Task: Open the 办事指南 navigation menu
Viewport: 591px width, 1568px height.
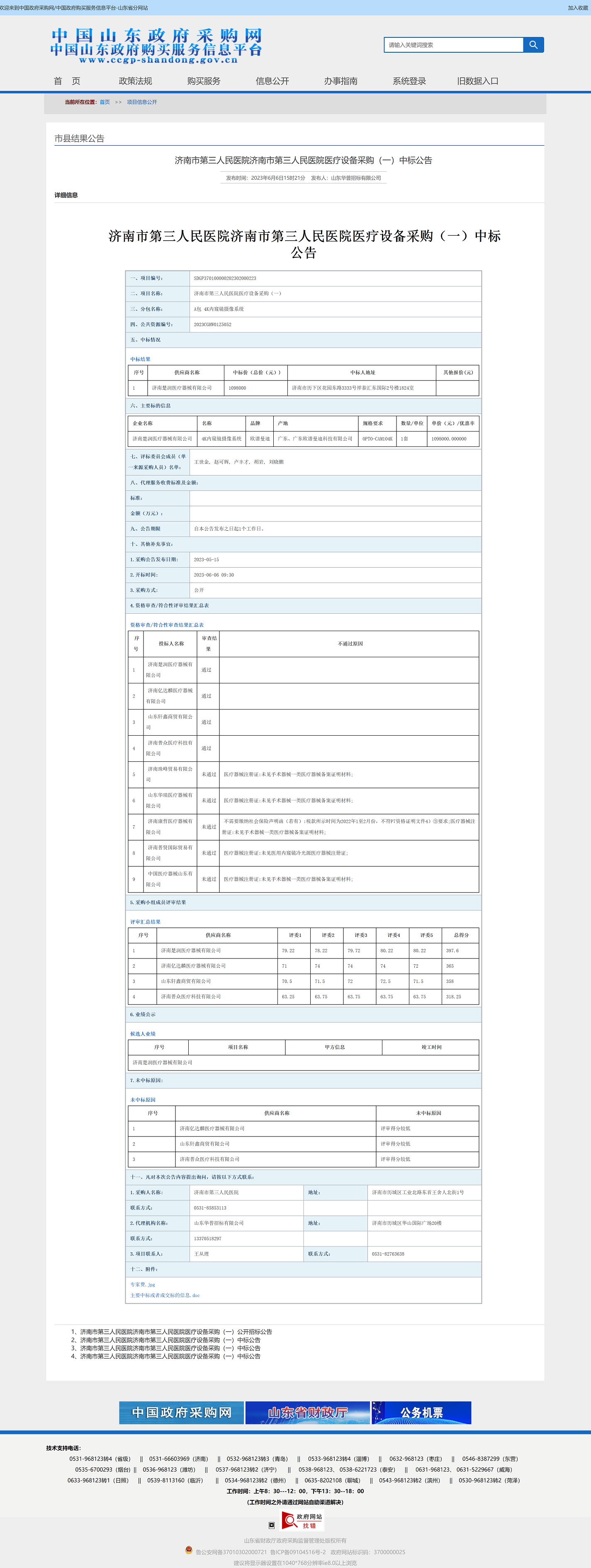Action: [341, 81]
